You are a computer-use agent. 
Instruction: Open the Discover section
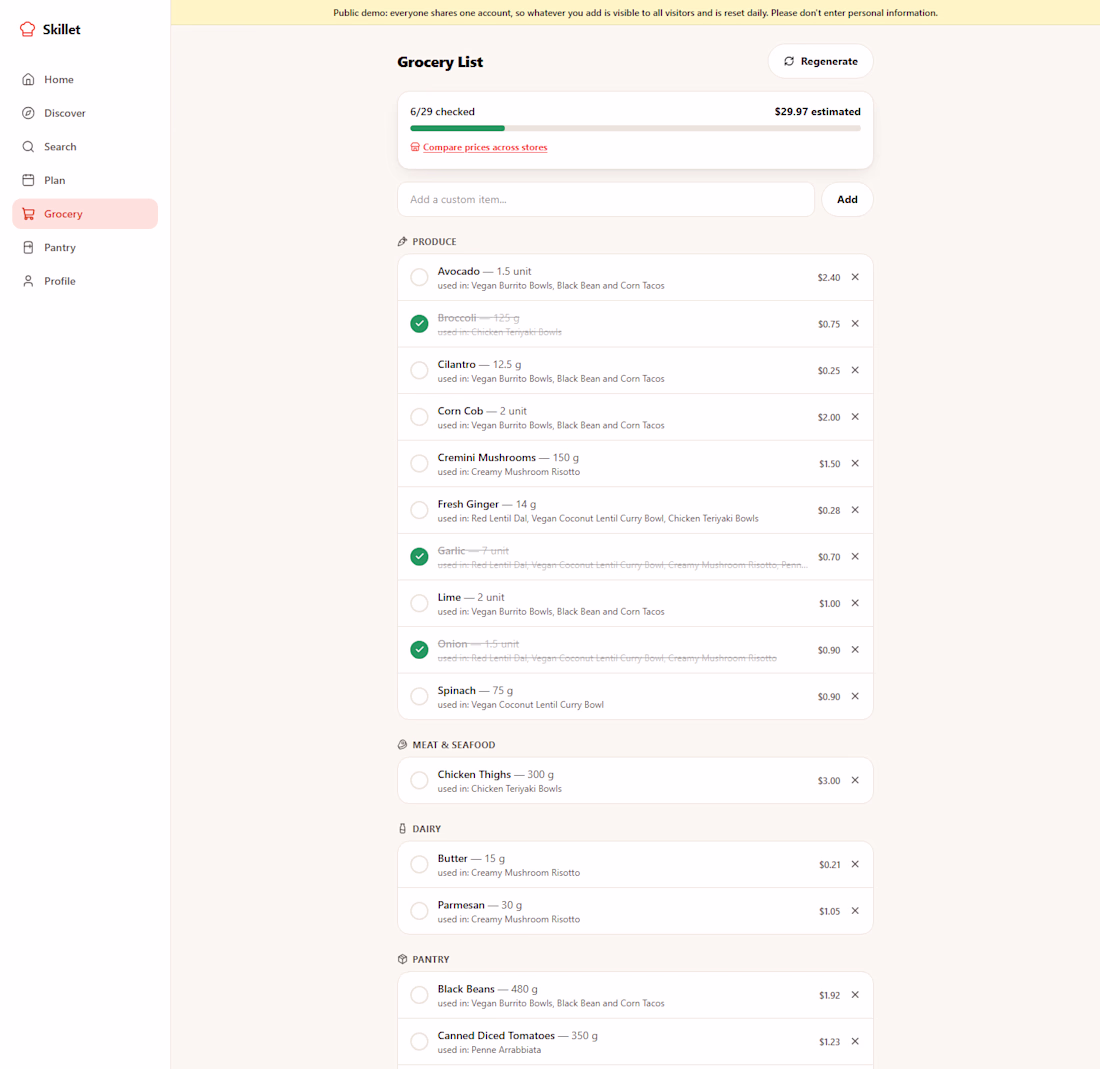85,113
